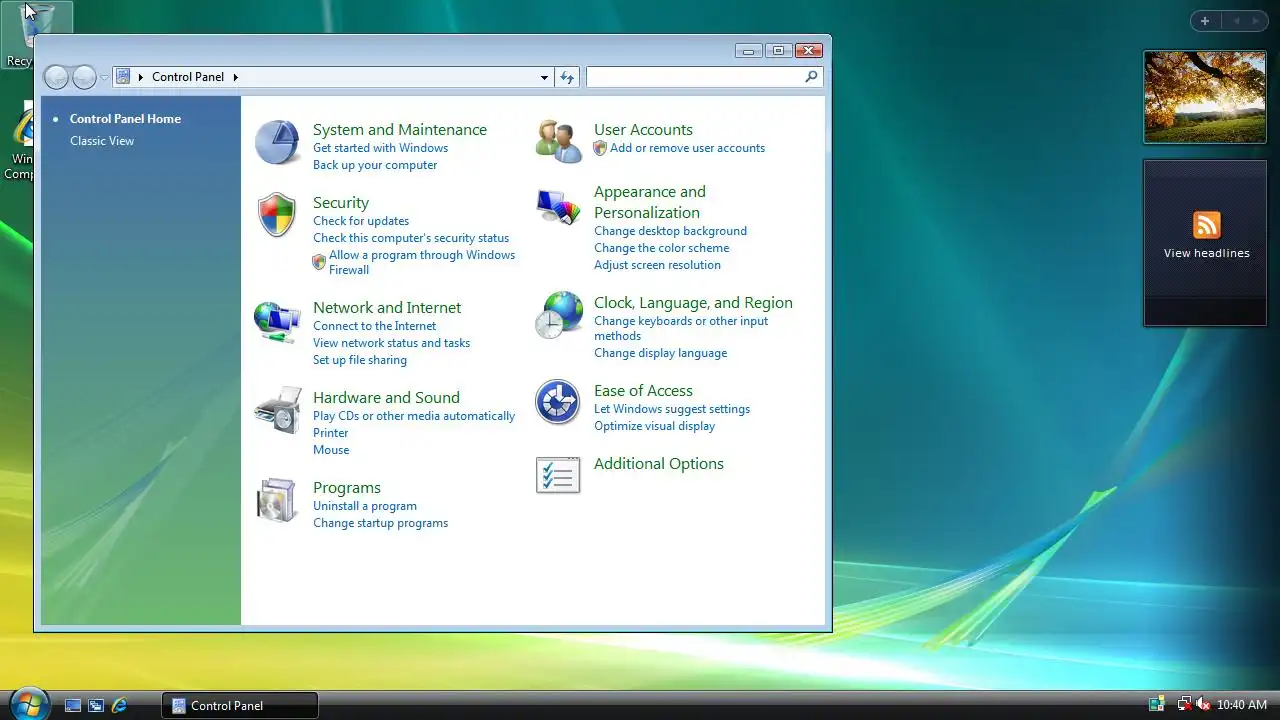Click the Back navigation arrow button
The image size is (1280, 720).
coord(57,77)
